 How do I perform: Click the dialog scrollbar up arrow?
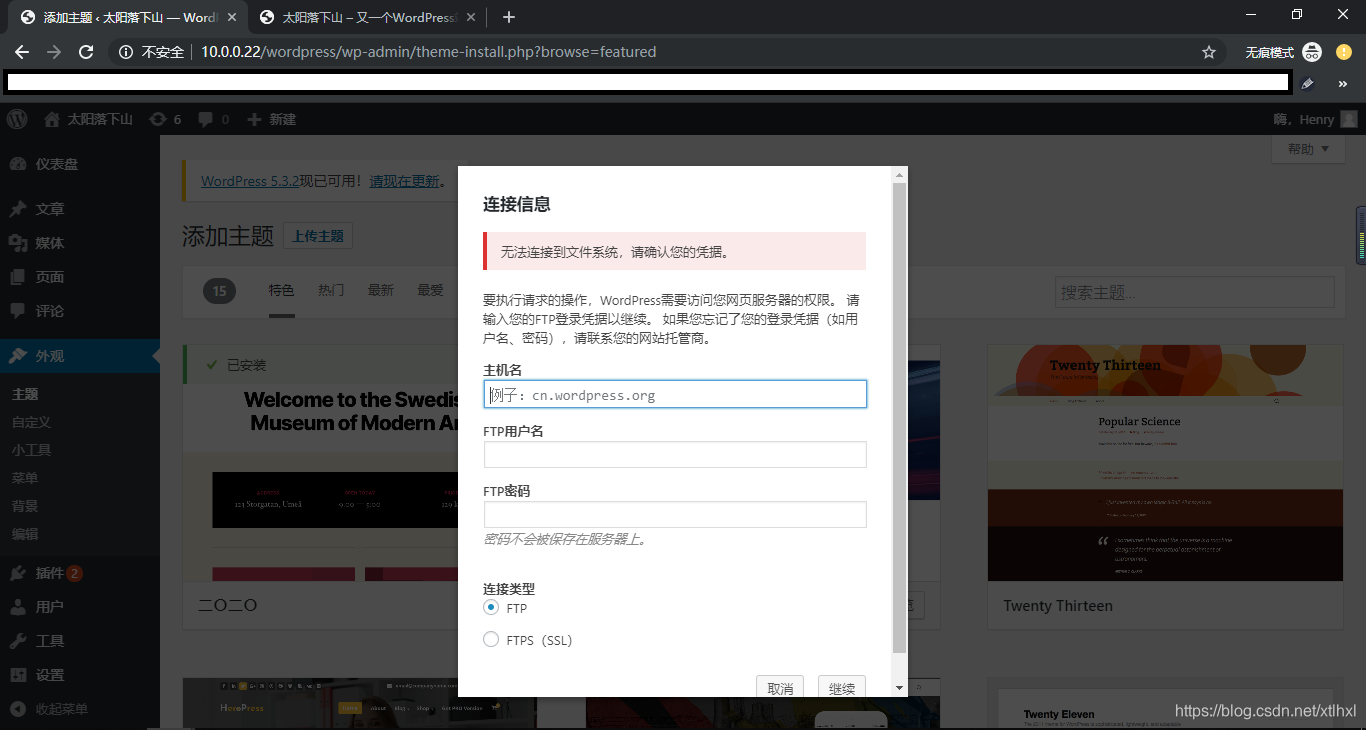[x=899, y=175]
